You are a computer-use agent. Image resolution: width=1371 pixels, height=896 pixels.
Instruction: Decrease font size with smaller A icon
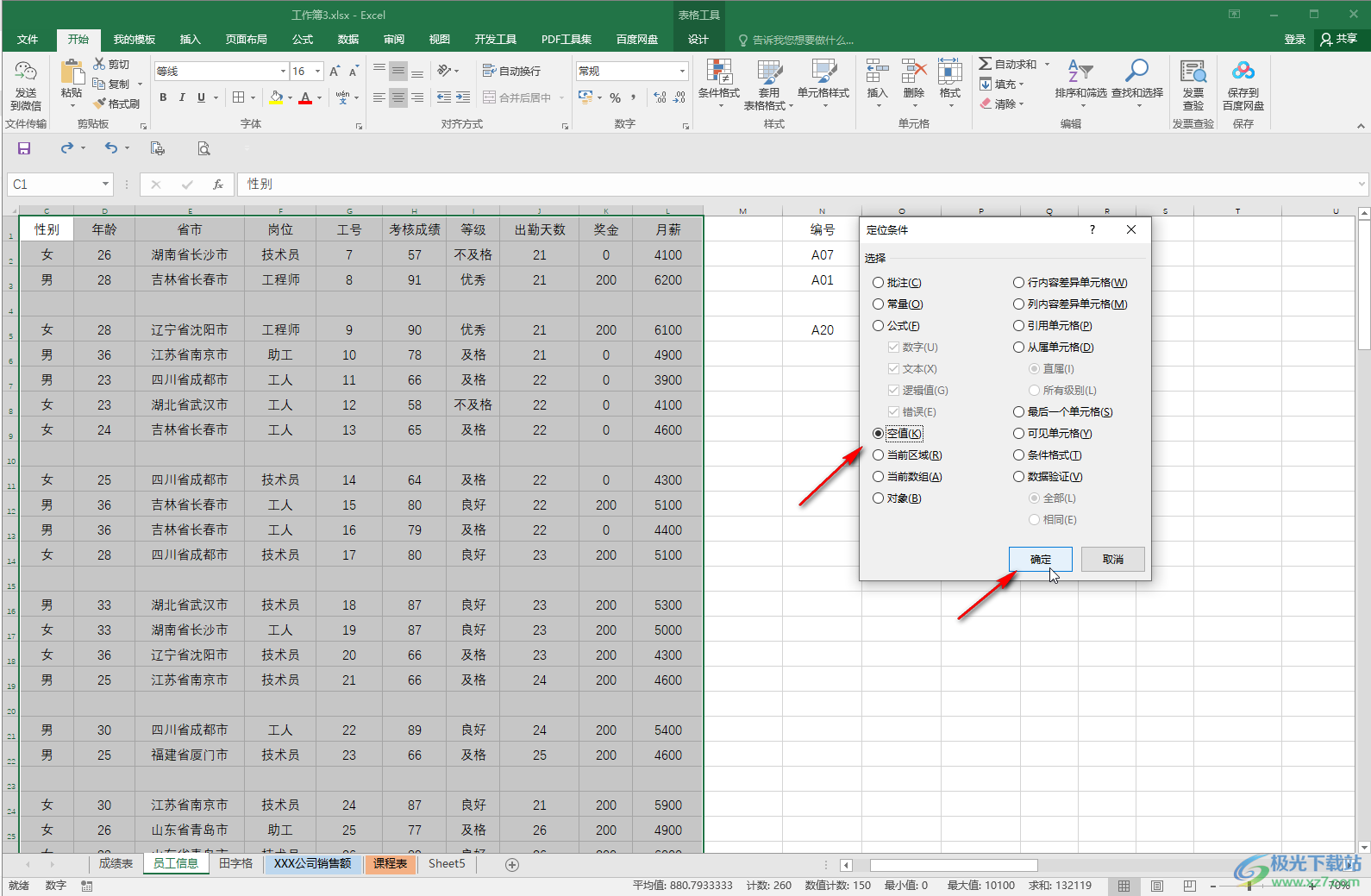[x=354, y=71]
